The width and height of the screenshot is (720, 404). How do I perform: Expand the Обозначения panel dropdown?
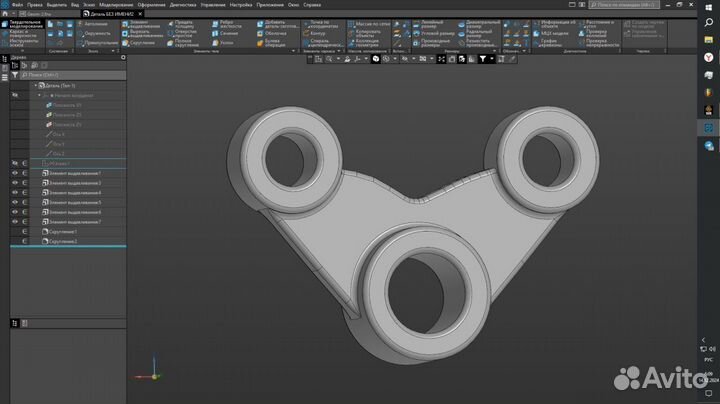coord(524,51)
